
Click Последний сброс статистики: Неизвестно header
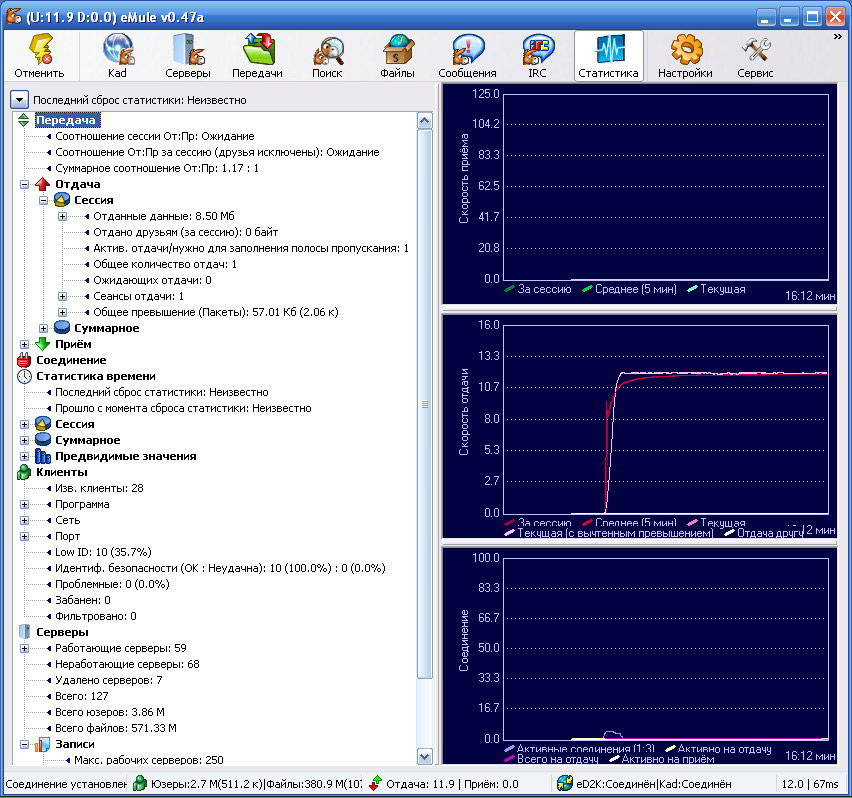pyautogui.click(x=140, y=100)
